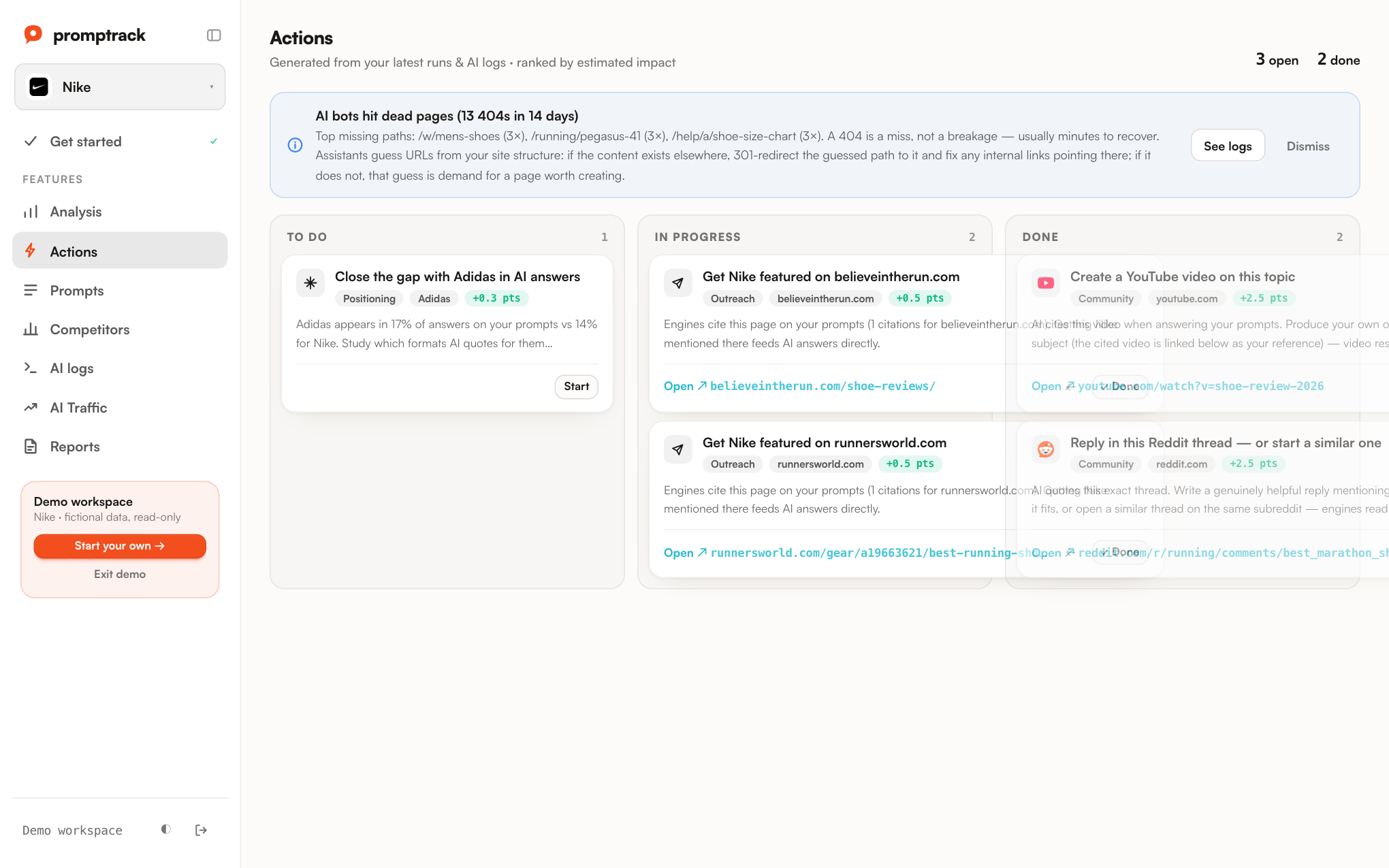
Task: Click the Analysis bar chart icon
Action: pos(31,212)
